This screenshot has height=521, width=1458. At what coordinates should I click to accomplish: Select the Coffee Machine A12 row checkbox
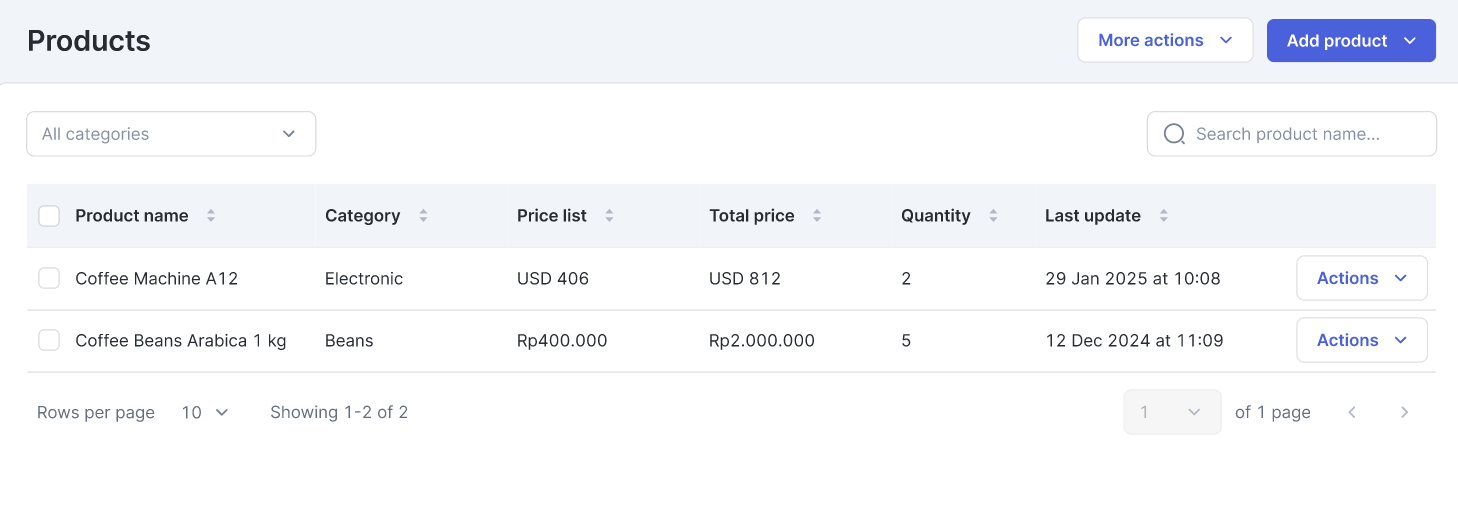(x=49, y=278)
